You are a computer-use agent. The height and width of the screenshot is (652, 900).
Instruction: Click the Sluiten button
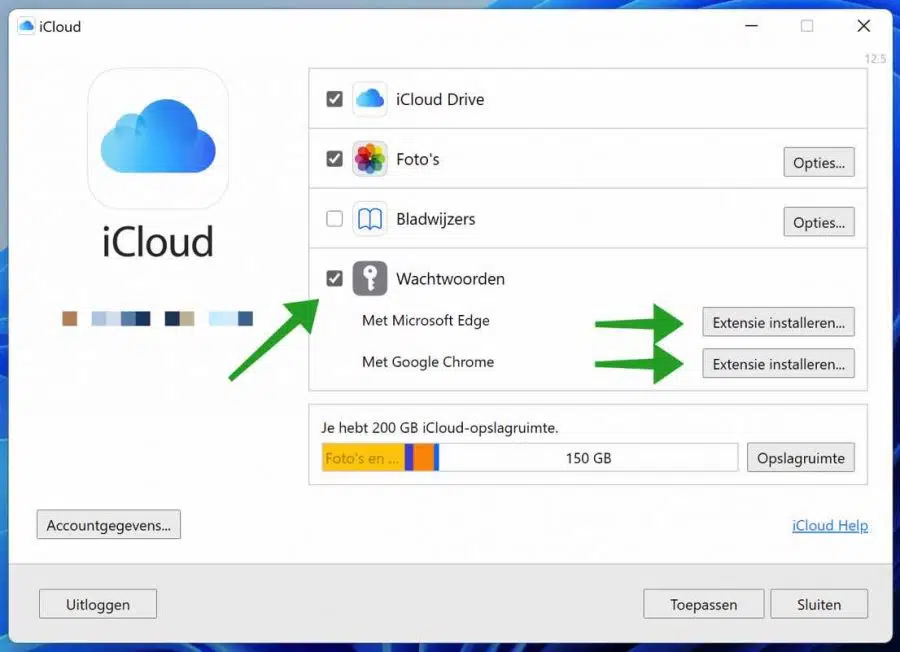click(x=819, y=604)
